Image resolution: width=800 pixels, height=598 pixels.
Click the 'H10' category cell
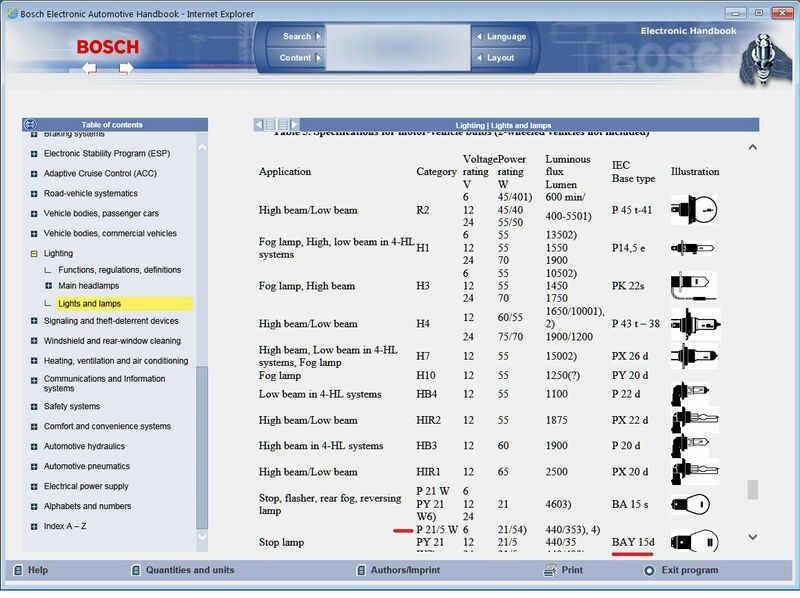click(x=426, y=376)
